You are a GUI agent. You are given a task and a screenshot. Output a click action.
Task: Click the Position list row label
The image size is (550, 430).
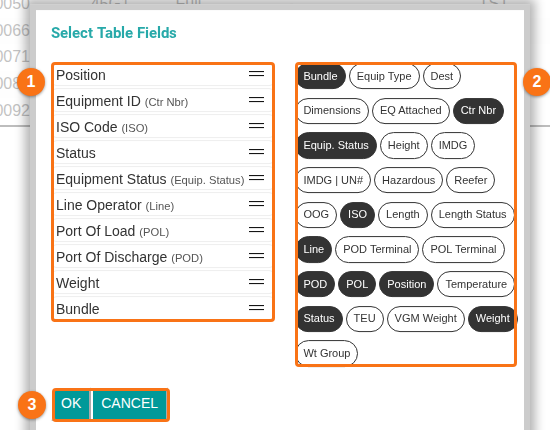(81, 75)
